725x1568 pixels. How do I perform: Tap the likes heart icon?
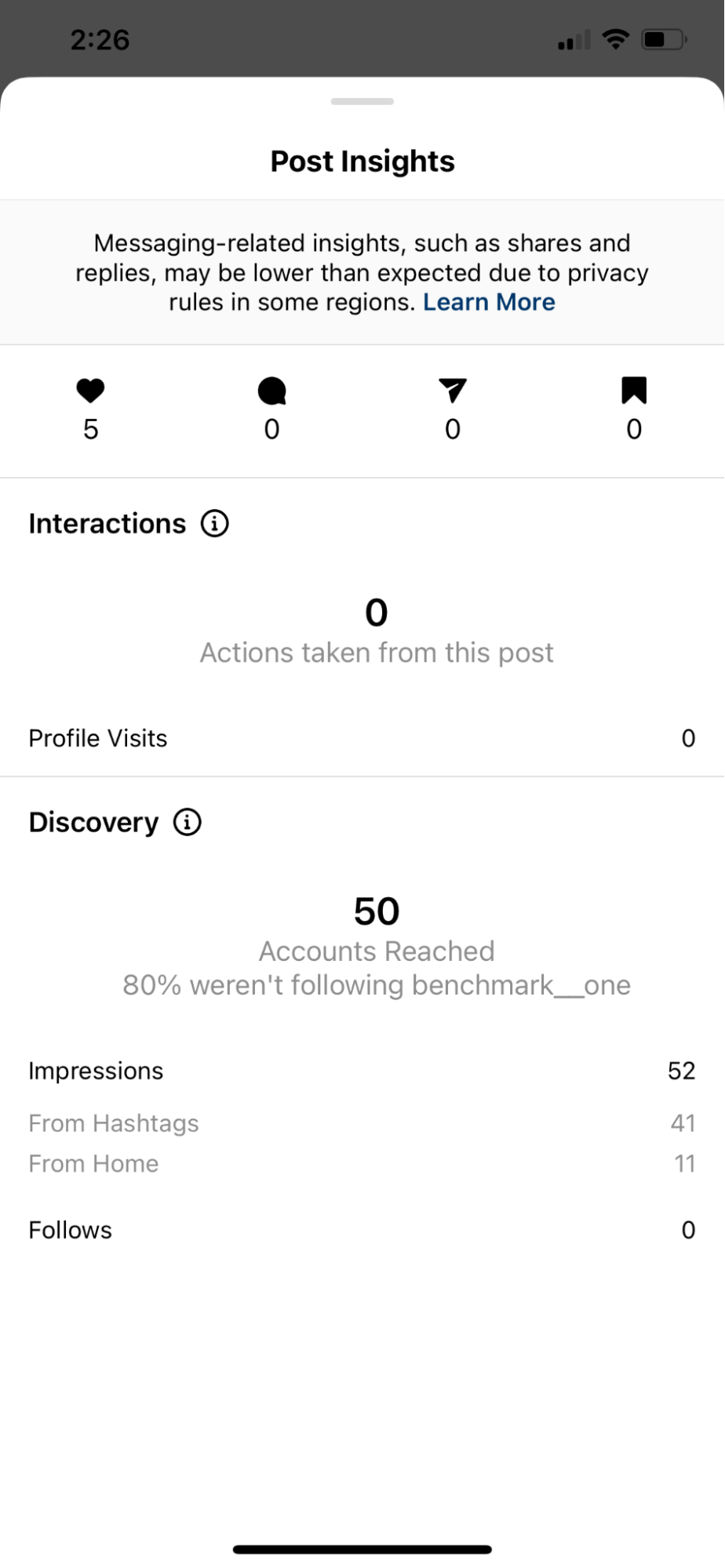coord(90,391)
